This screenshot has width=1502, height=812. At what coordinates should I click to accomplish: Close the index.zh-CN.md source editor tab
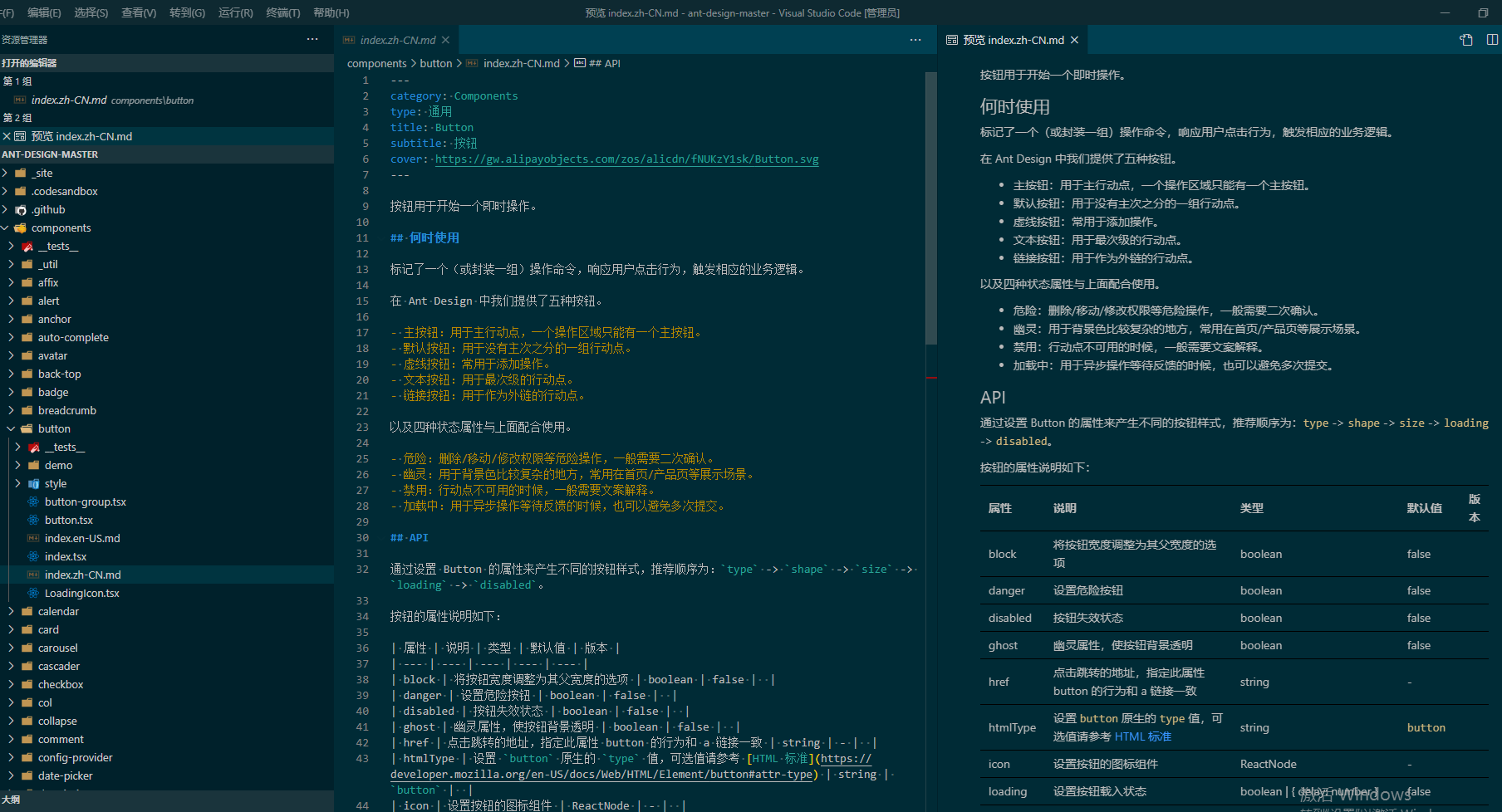tap(446, 40)
